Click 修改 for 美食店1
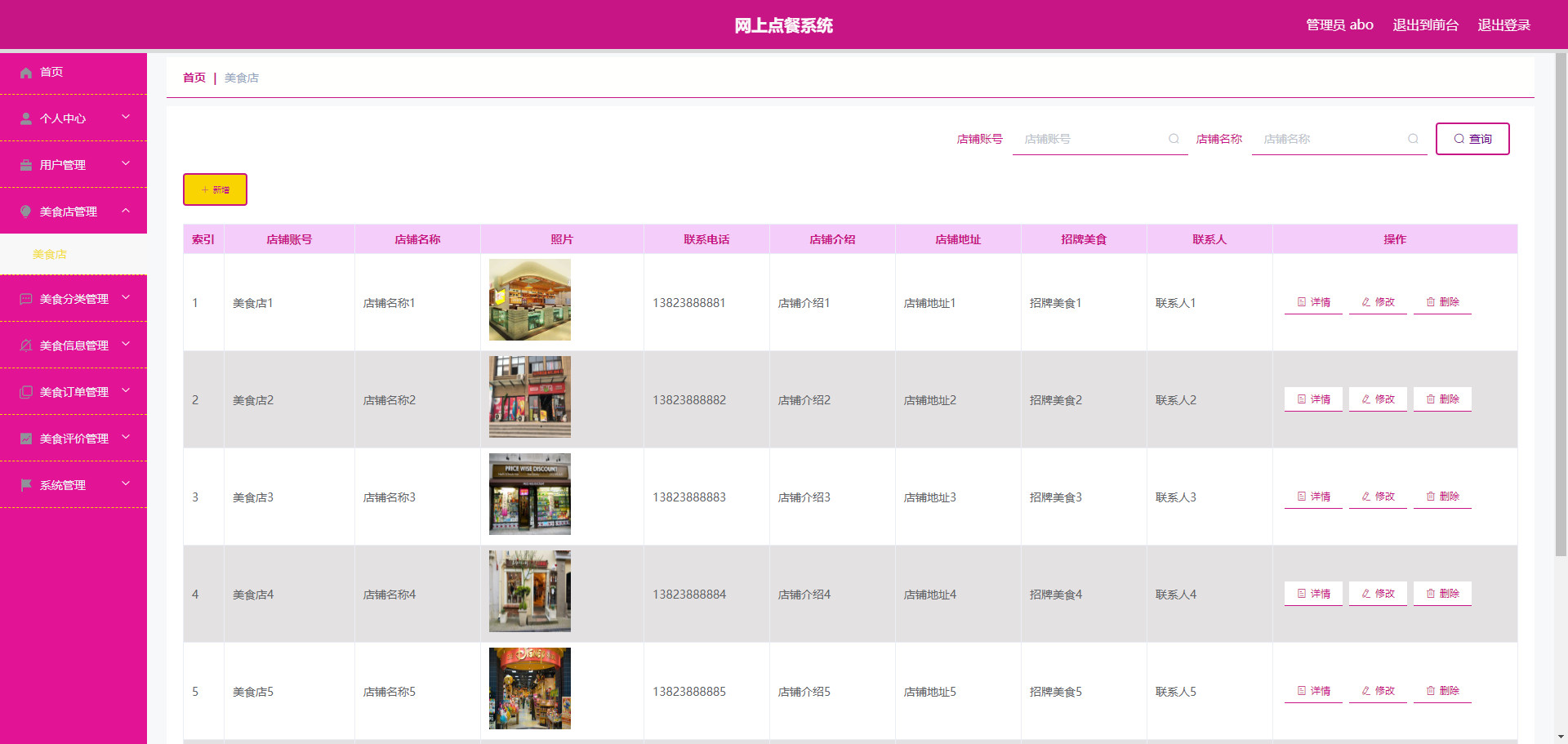The image size is (1568, 744). click(1378, 302)
